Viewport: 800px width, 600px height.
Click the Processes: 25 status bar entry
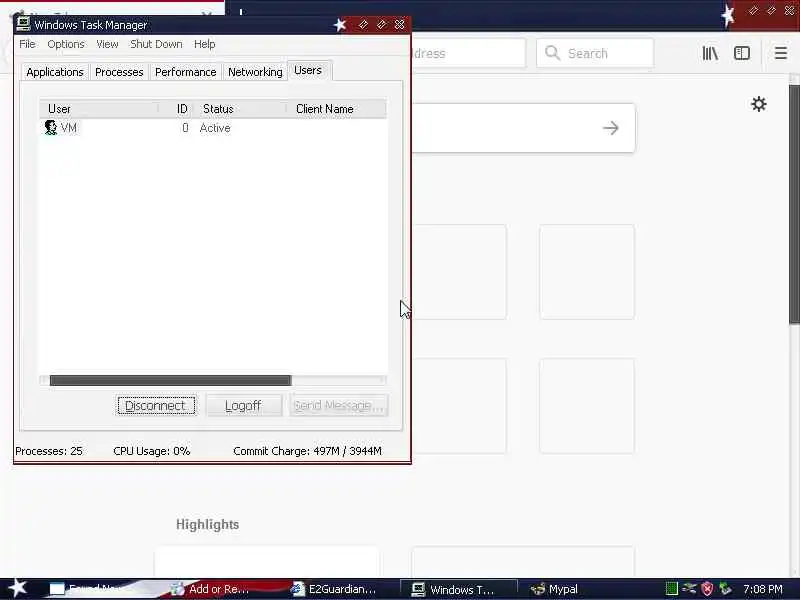49,451
